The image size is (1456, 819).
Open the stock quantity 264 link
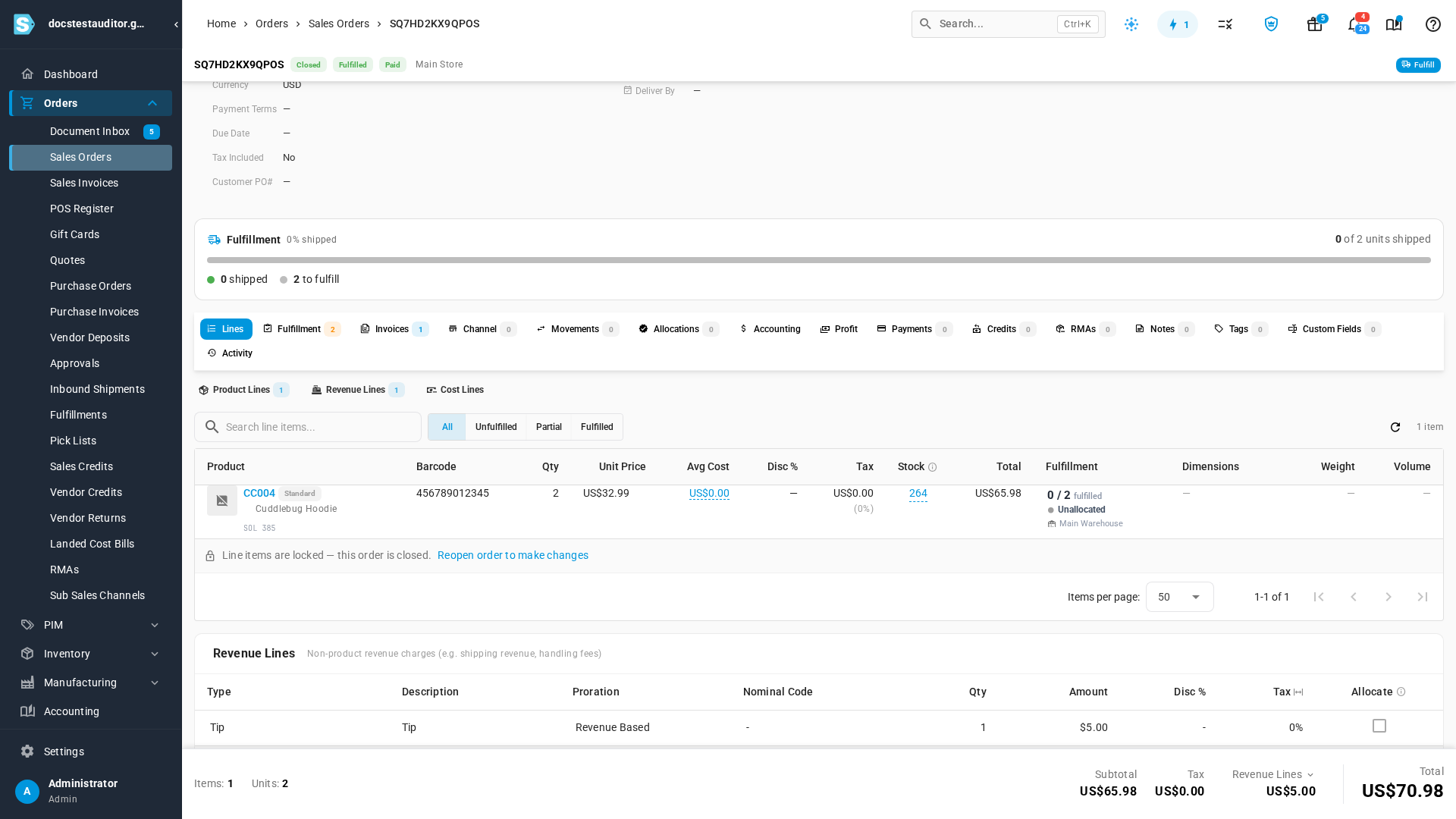(x=918, y=494)
